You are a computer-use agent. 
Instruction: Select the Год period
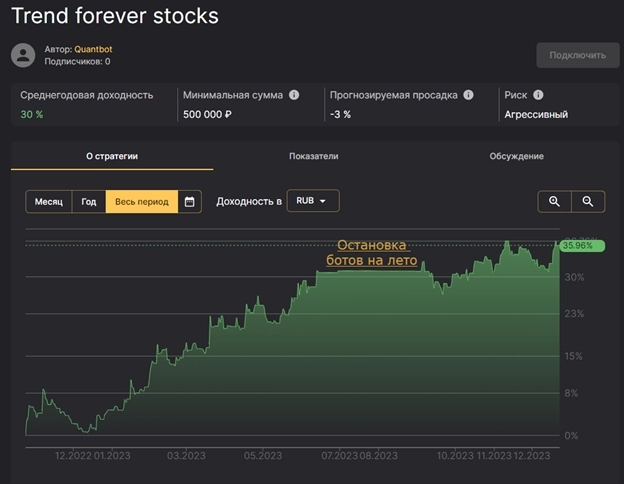(x=89, y=202)
